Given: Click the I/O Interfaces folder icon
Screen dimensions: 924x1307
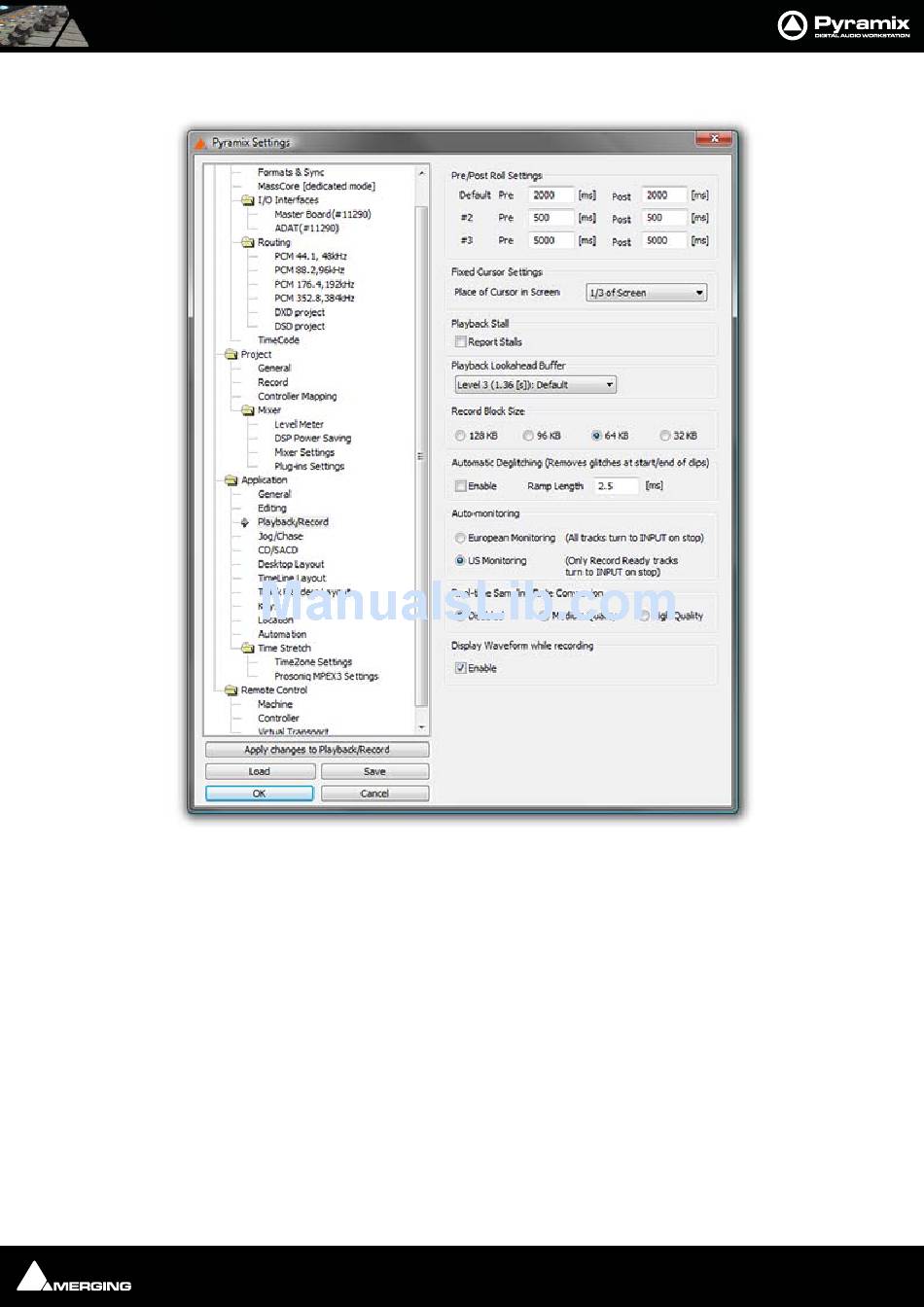Looking at the screenshot, I should point(248,200).
